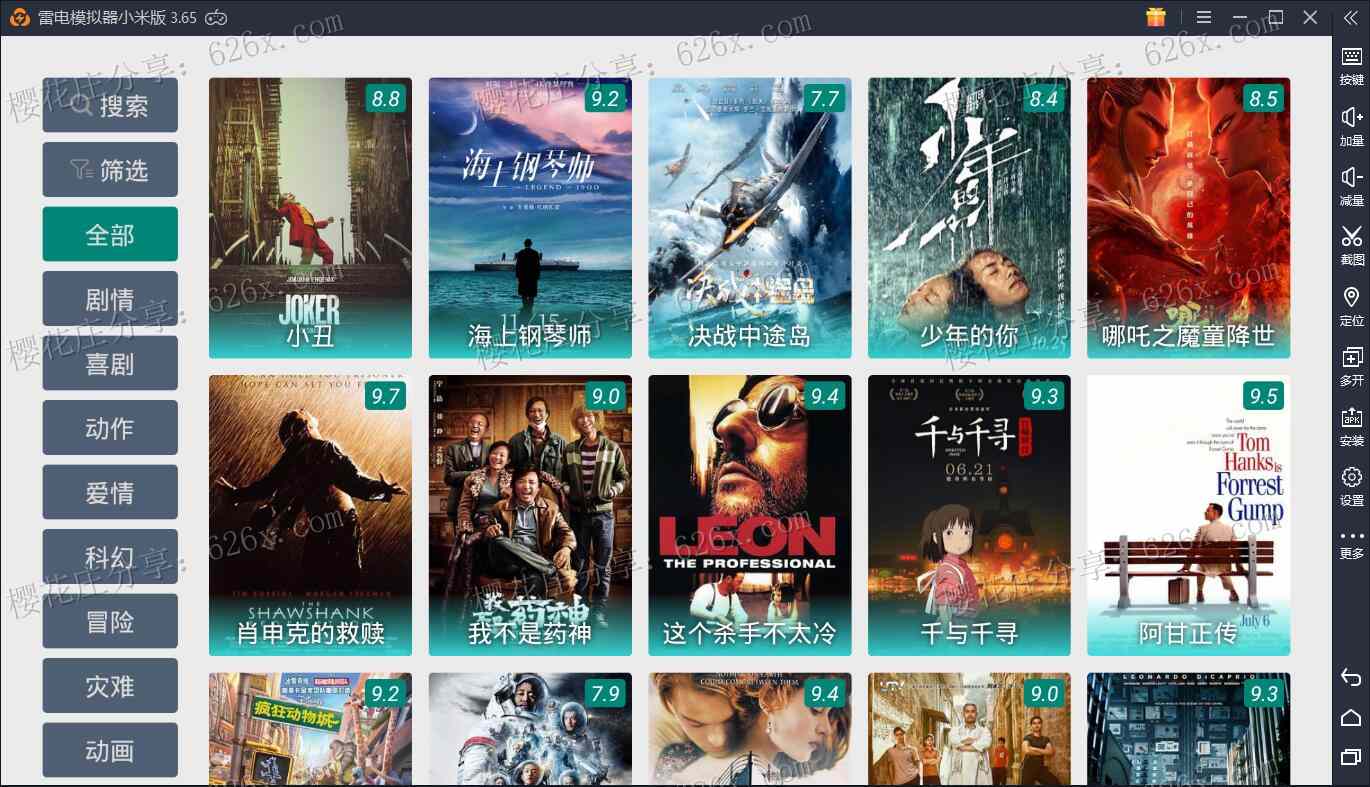Click the gift box icon in title bar

click(x=1156, y=17)
